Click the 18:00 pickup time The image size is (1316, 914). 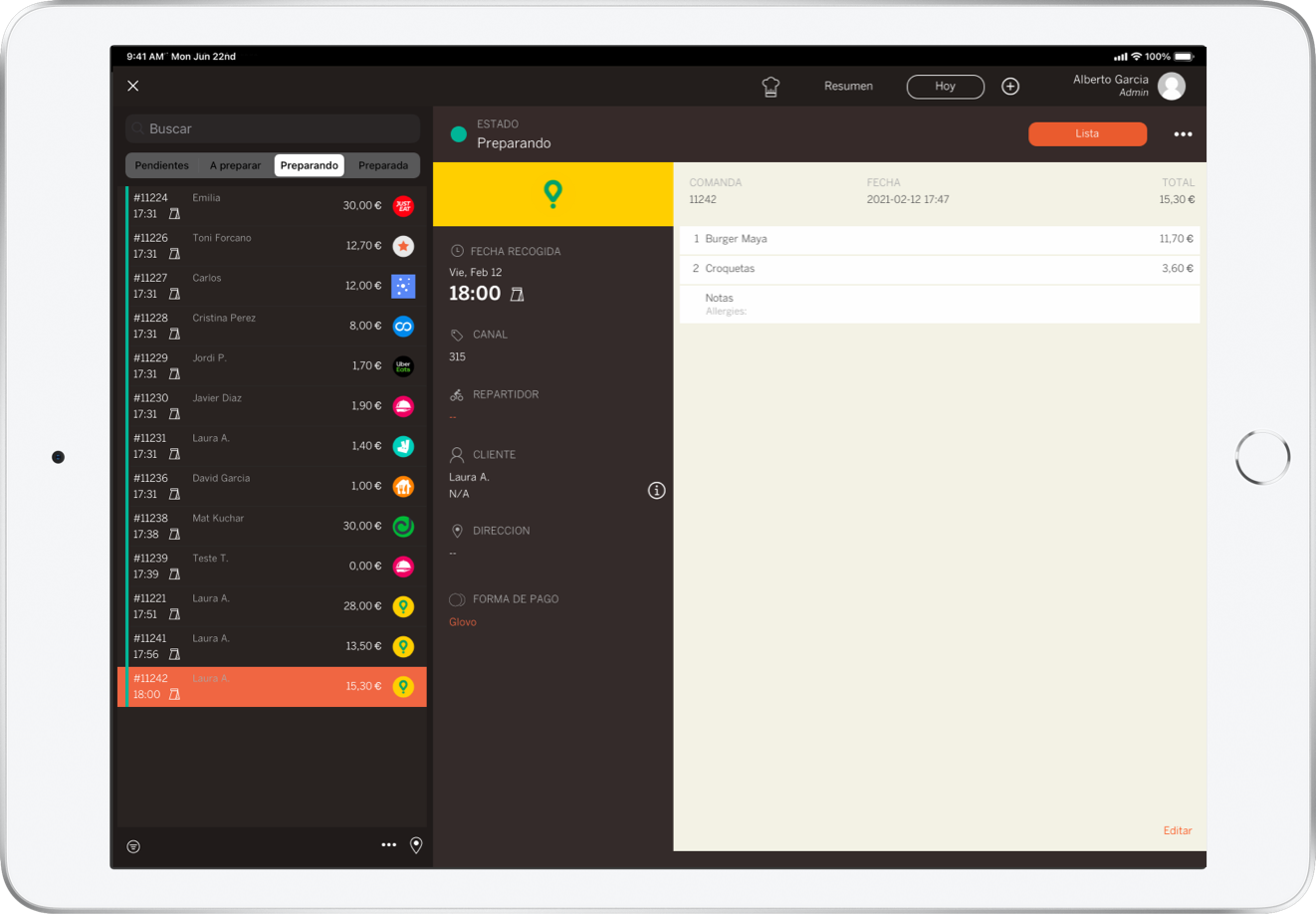(475, 294)
